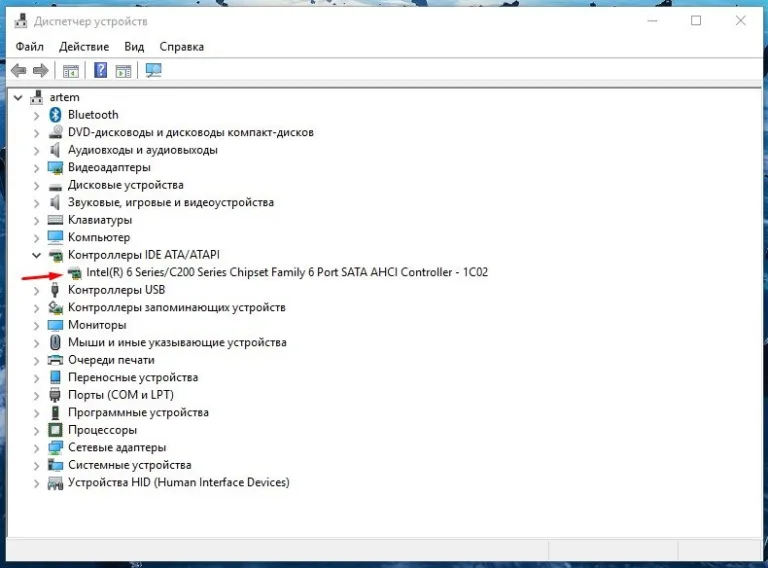Screen dimensions: 768x568
Task: Click the Сетевые адаптеры network icon
Action: (x=55, y=448)
